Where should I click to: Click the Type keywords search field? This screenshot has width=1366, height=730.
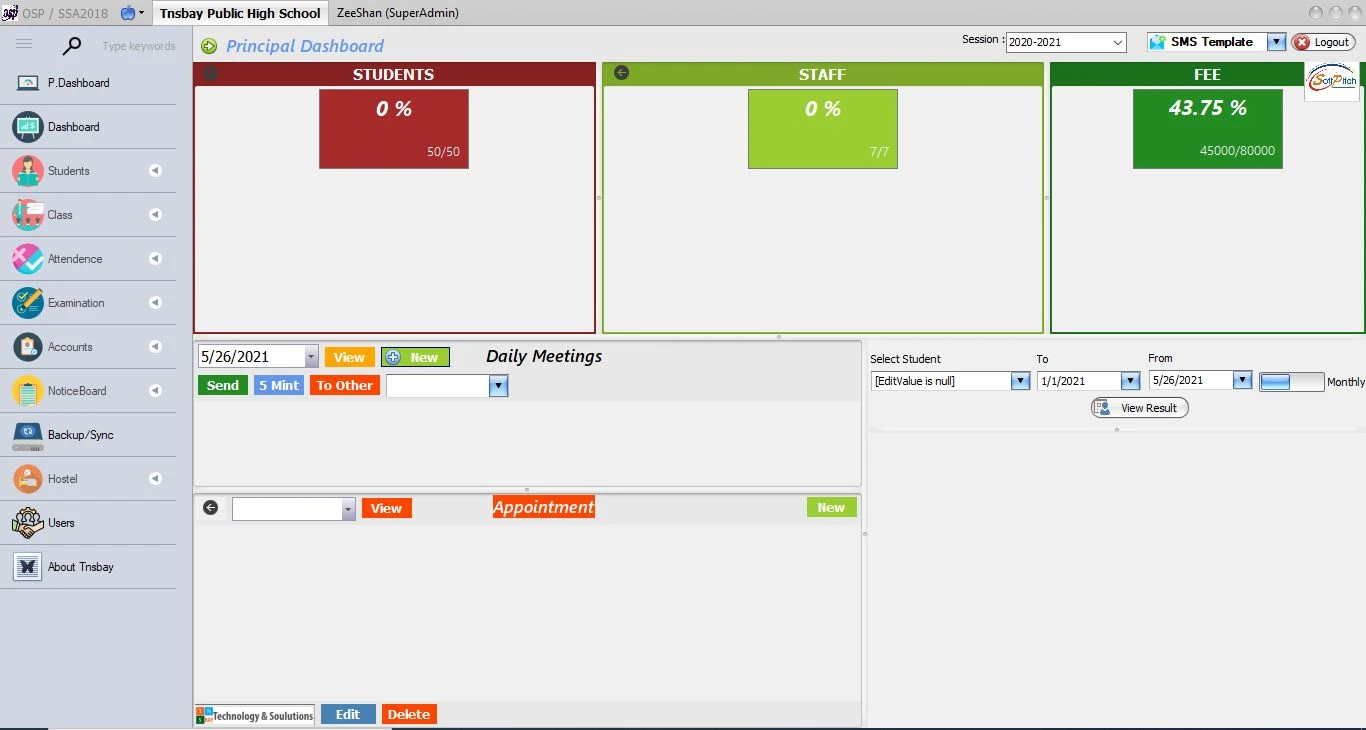138,46
